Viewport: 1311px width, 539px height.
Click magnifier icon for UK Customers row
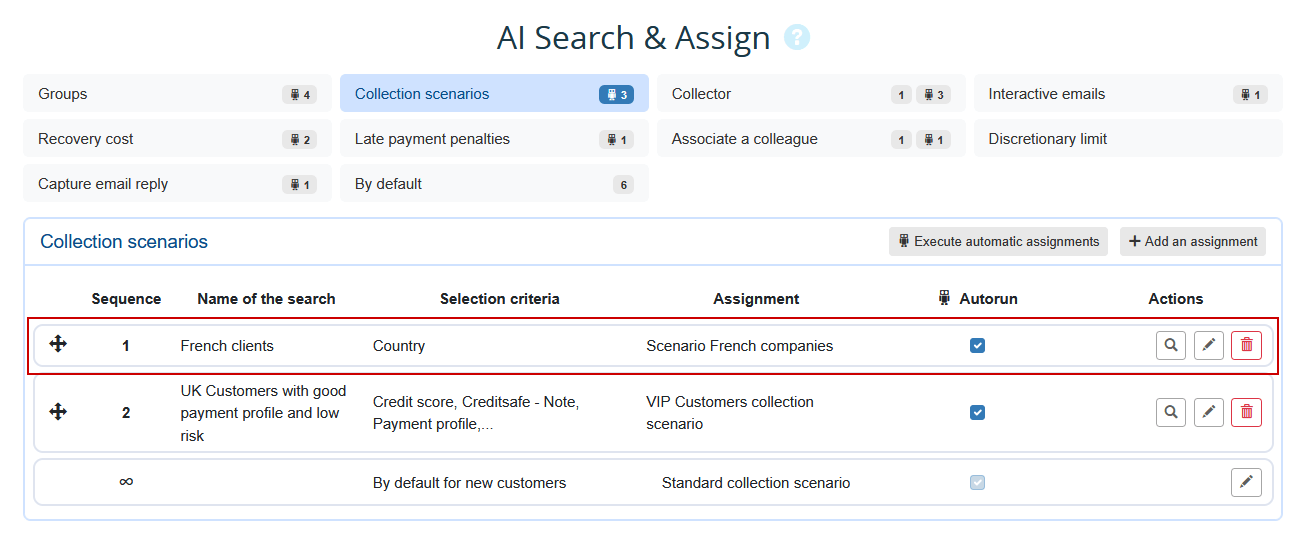click(1171, 412)
